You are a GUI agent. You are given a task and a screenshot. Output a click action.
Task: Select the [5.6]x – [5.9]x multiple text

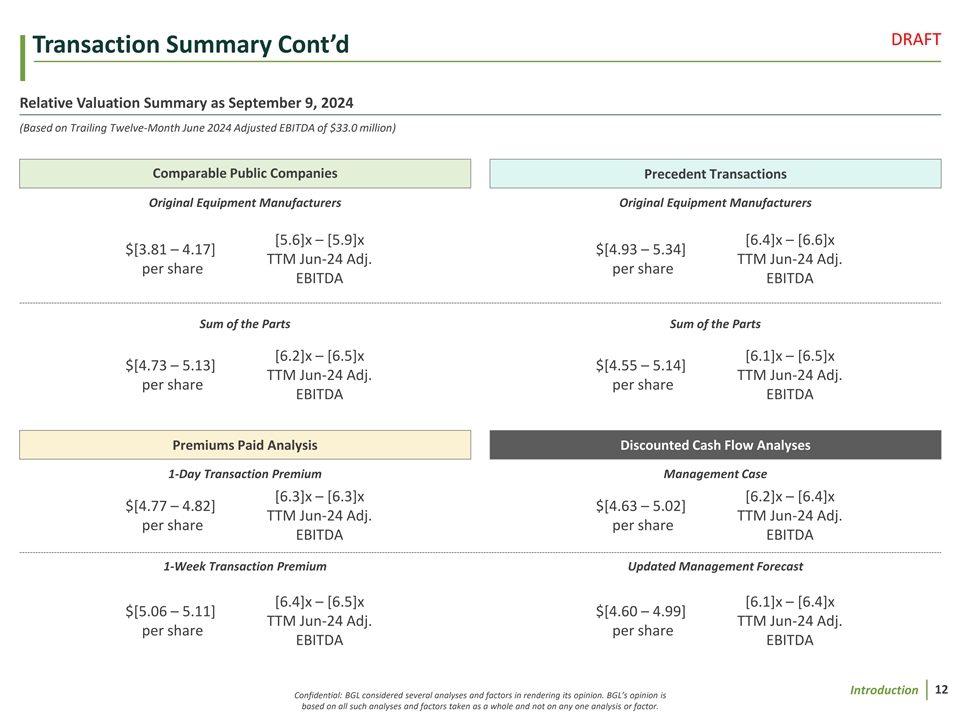coord(319,240)
